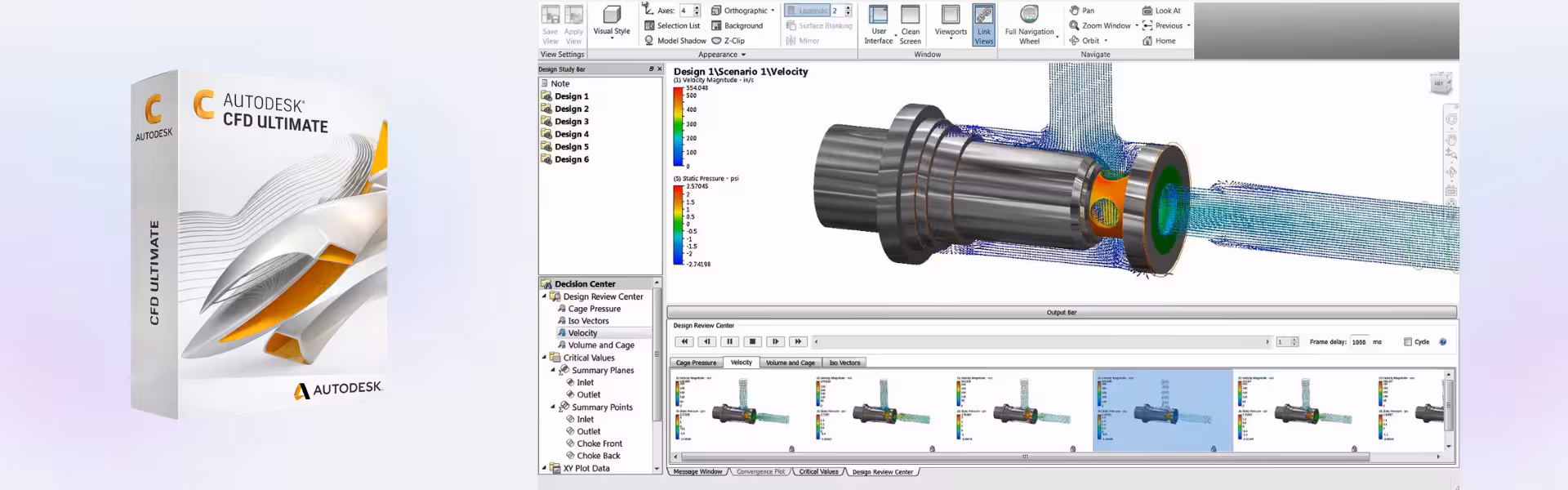This screenshot has height=490, width=1568.
Task: Click the Surface Blanking option
Action: 819,25
